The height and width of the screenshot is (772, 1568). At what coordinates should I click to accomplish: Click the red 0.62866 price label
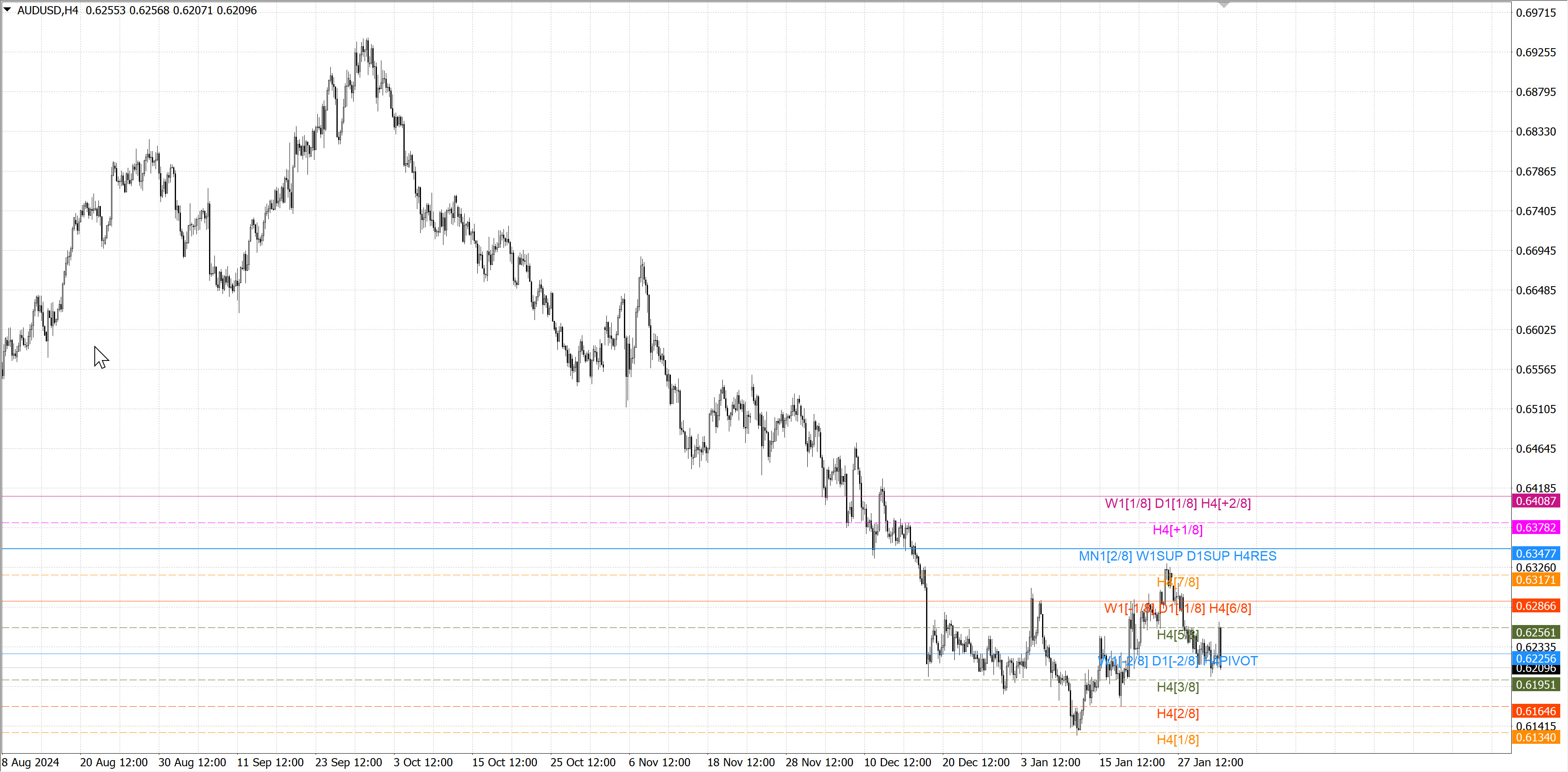tap(1535, 606)
